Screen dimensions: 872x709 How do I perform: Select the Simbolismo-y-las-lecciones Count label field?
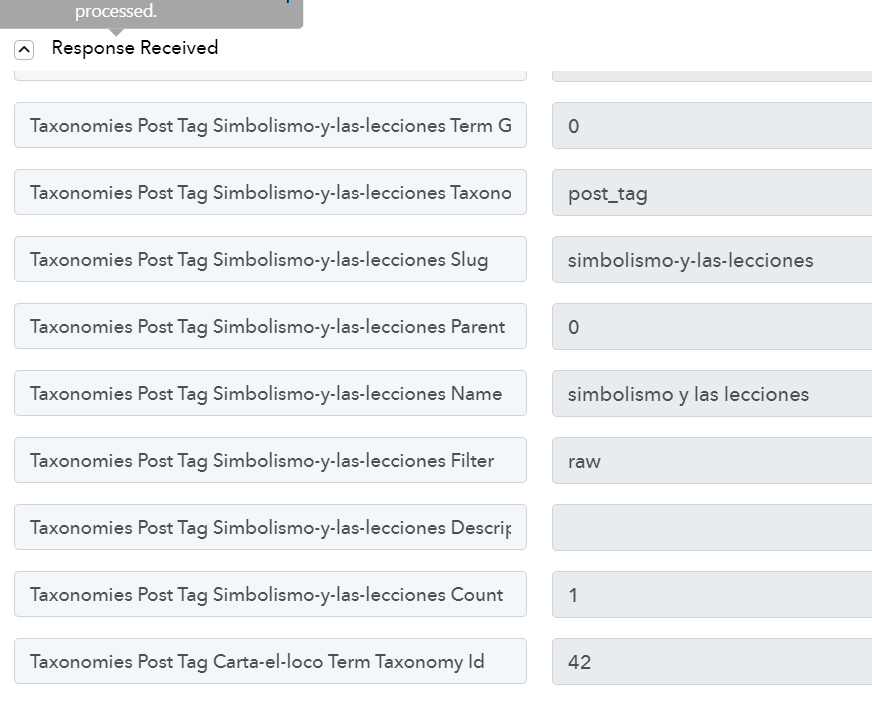[270, 594]
